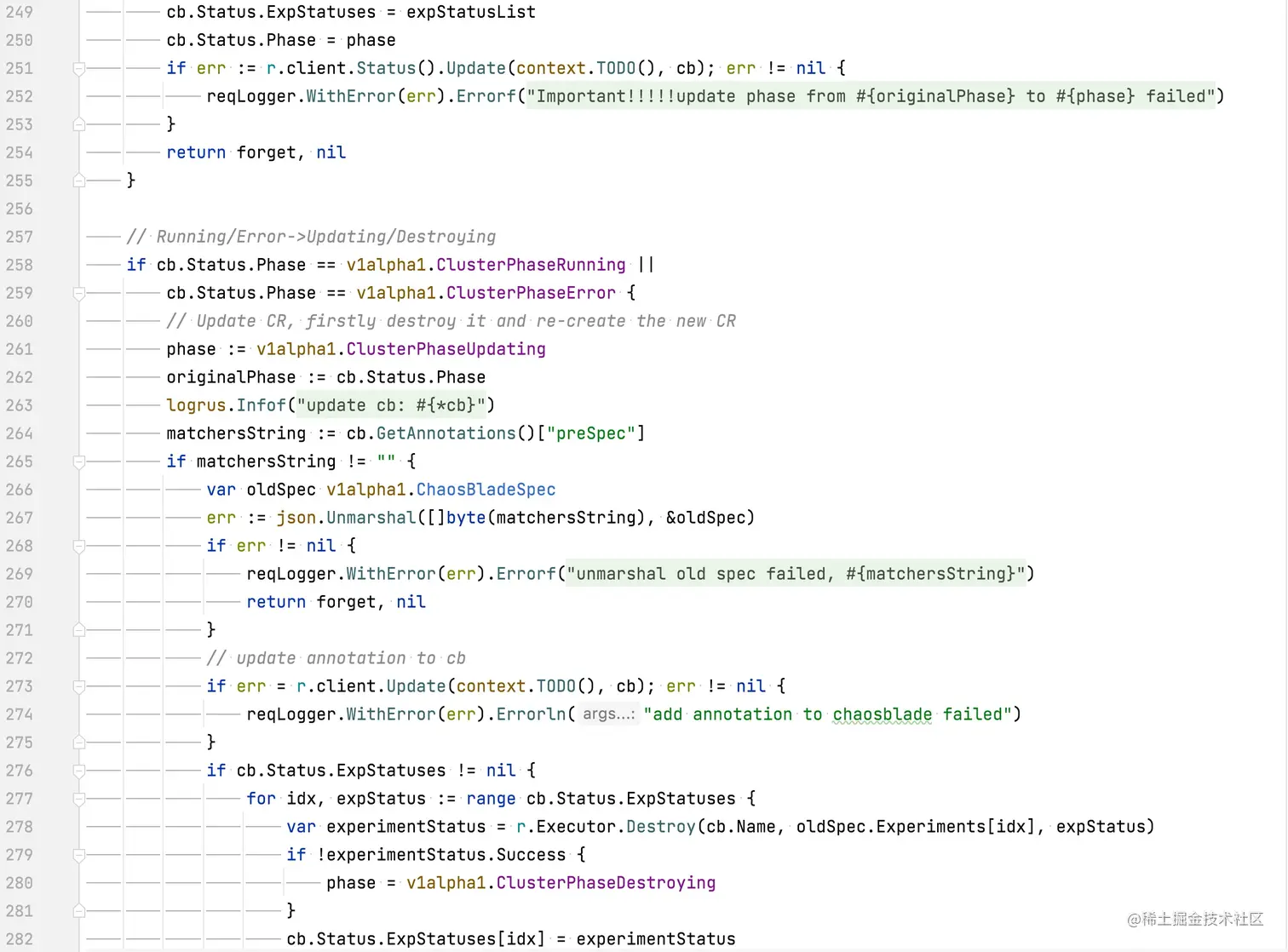1288x952 pixels.
Task: Click fold end marker on line 255
Action: click(78, 181)
